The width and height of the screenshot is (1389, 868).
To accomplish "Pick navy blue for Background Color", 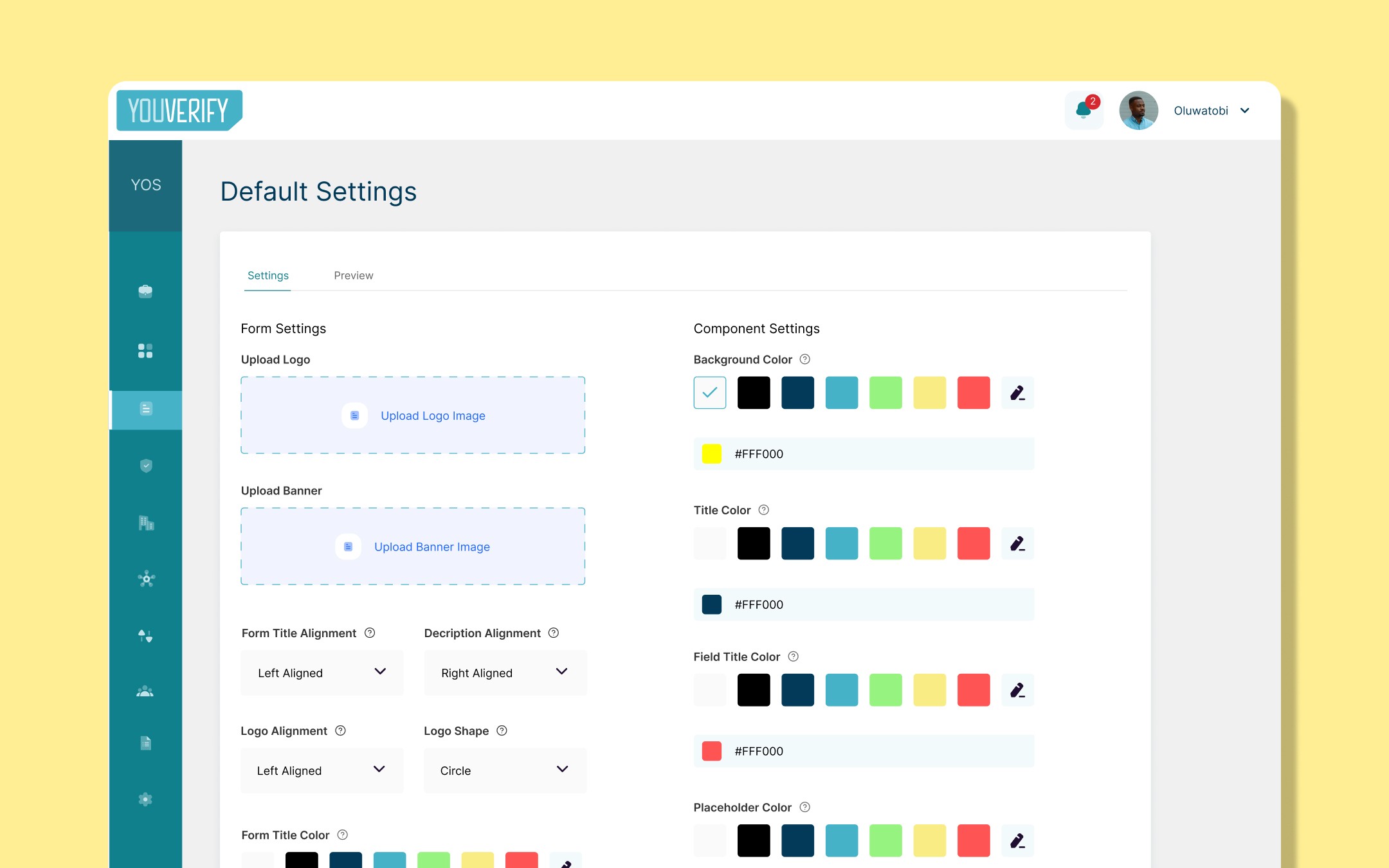I will [x=797, y=393].
